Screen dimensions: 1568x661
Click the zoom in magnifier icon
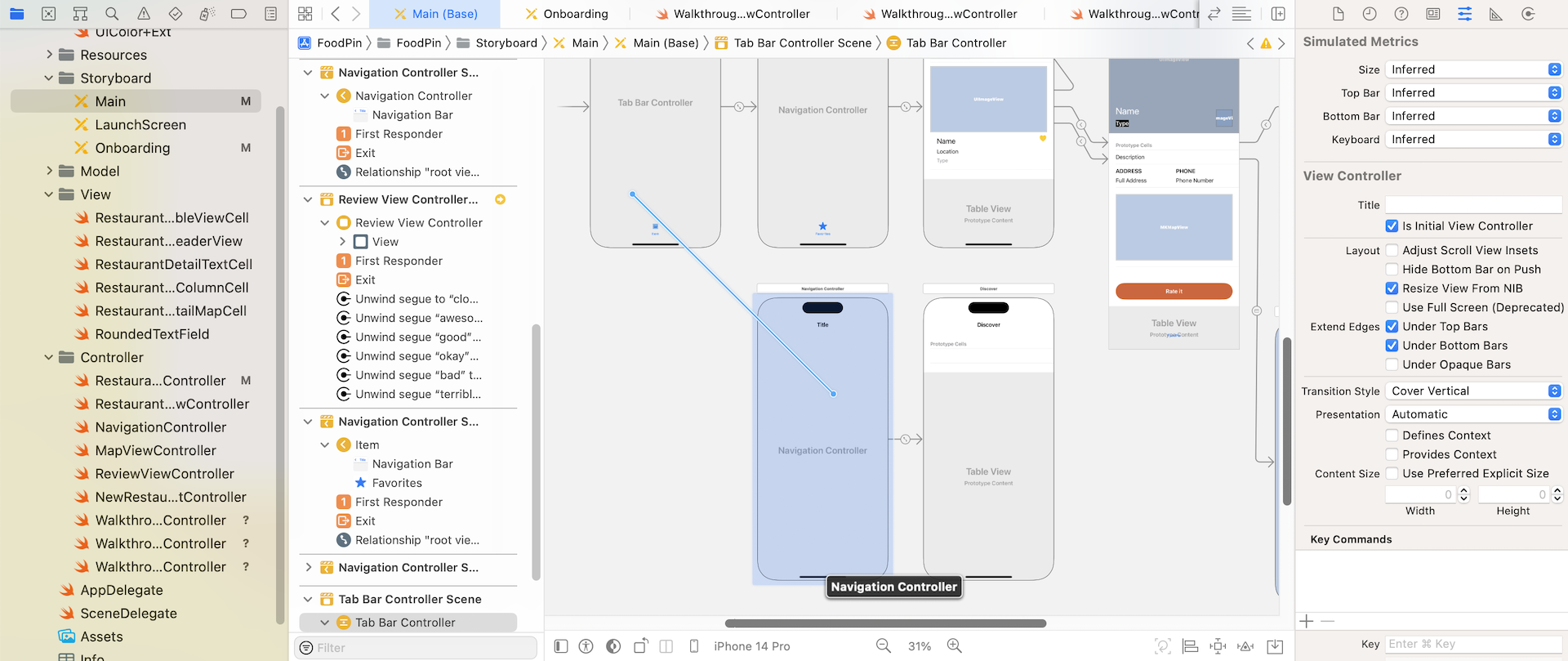954,645
